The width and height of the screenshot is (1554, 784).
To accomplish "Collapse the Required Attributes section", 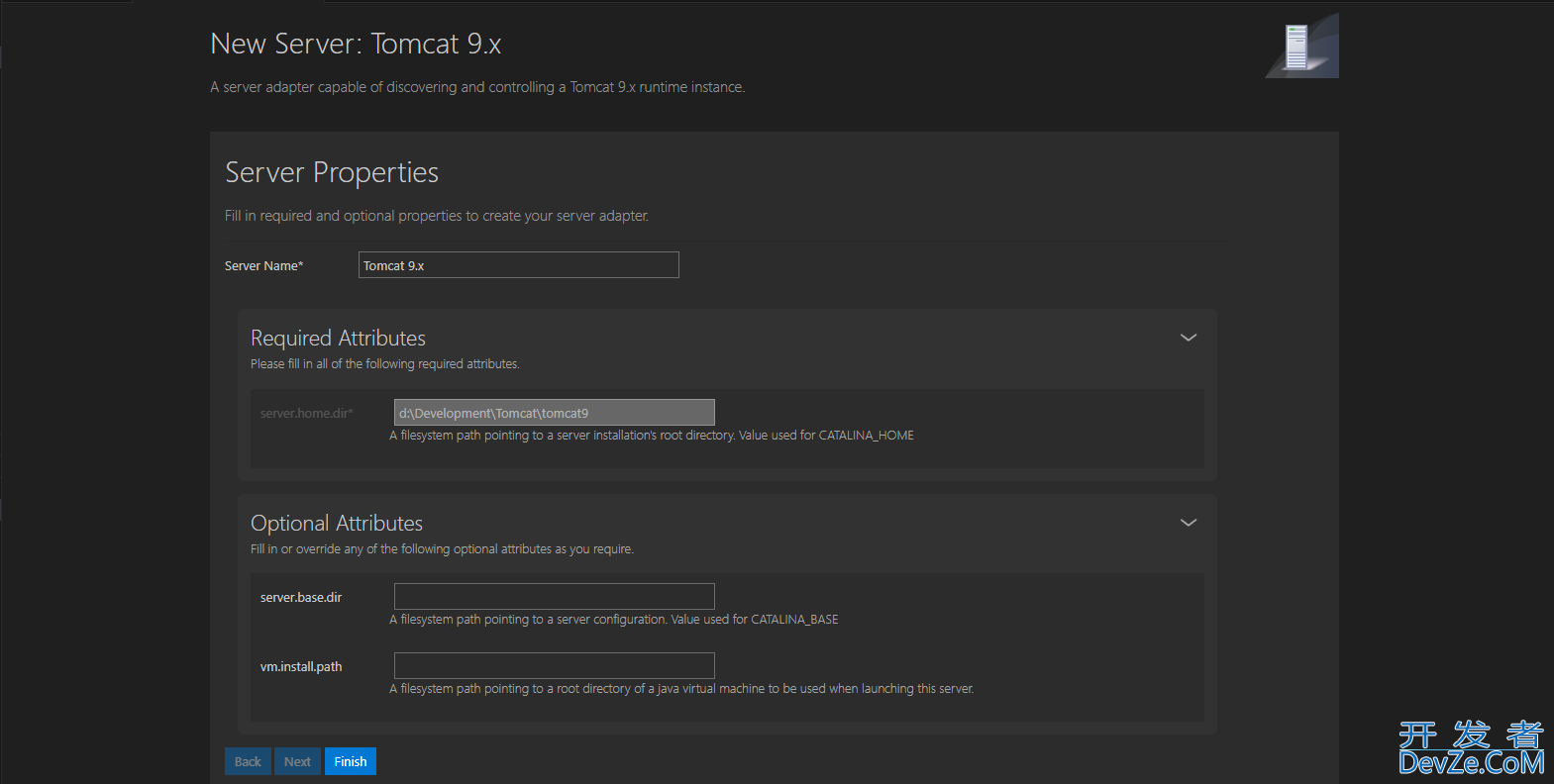I will (1189, 338).
